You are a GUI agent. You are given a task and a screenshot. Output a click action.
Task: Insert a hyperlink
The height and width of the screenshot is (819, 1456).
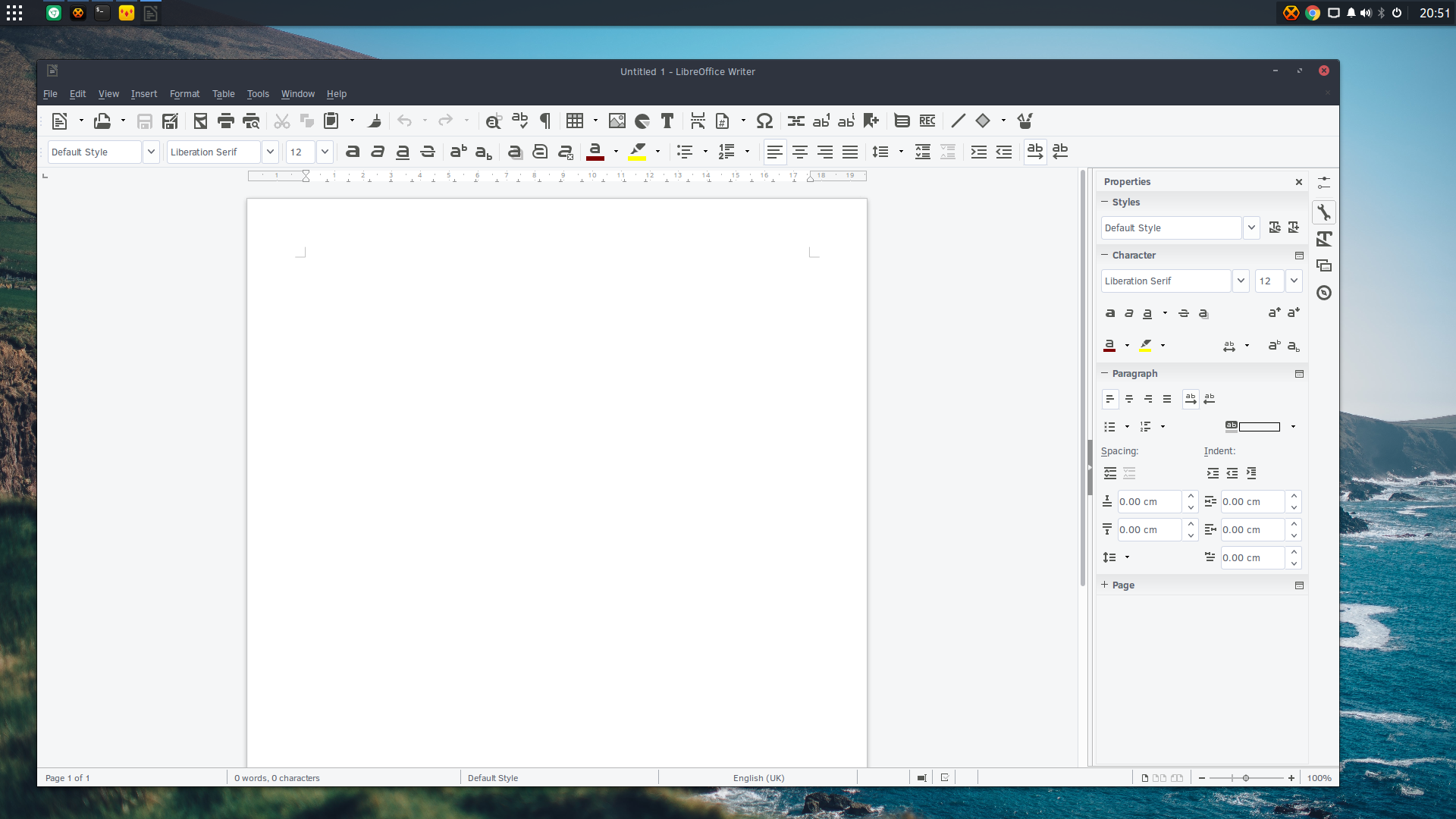pos(795,121)
